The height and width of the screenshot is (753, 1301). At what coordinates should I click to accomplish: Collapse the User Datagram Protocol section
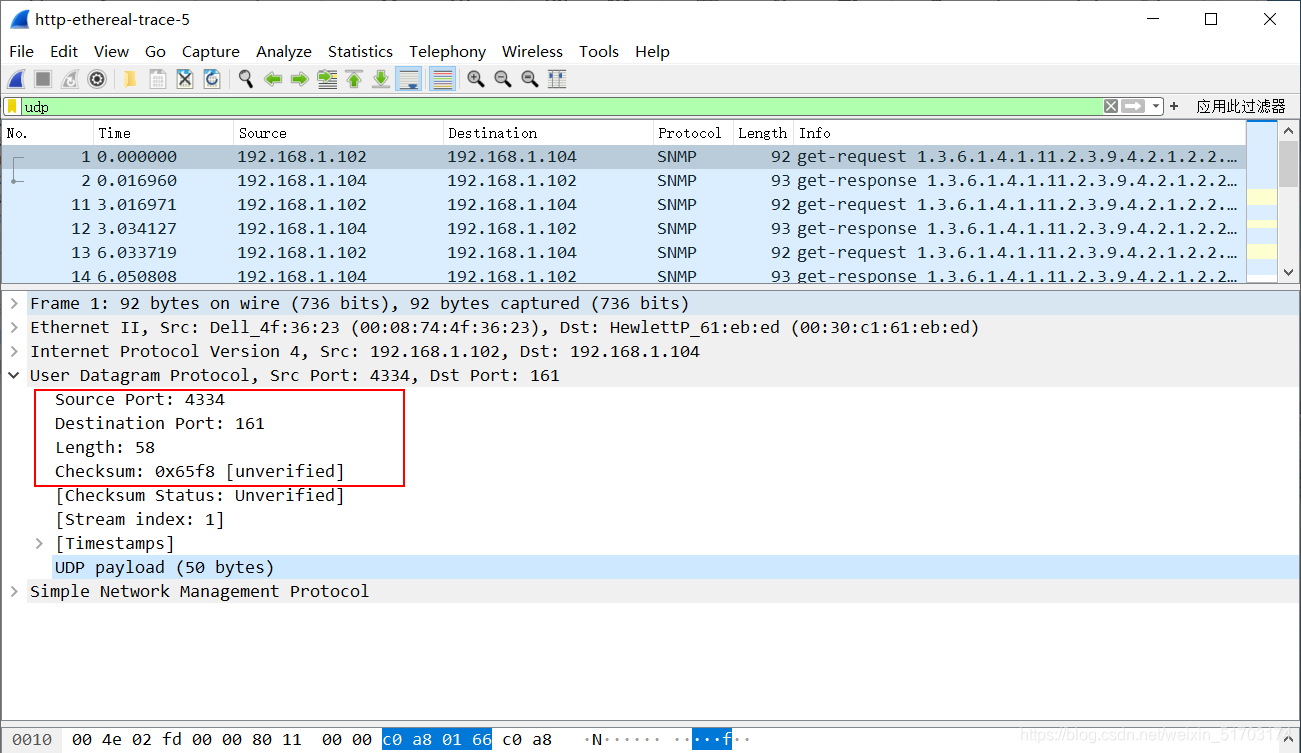pos(15,375)
